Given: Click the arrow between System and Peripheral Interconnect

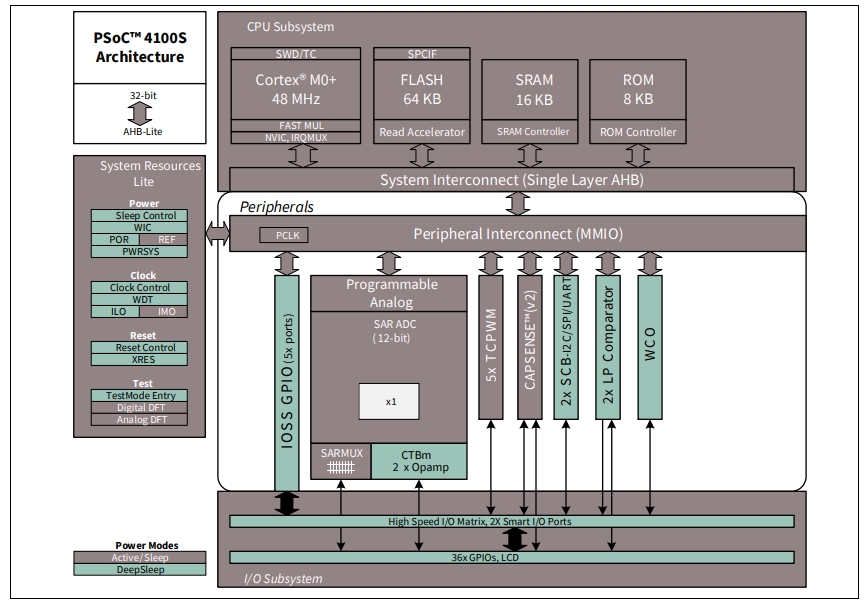Looking at the screenshot, I should (518, 204).
